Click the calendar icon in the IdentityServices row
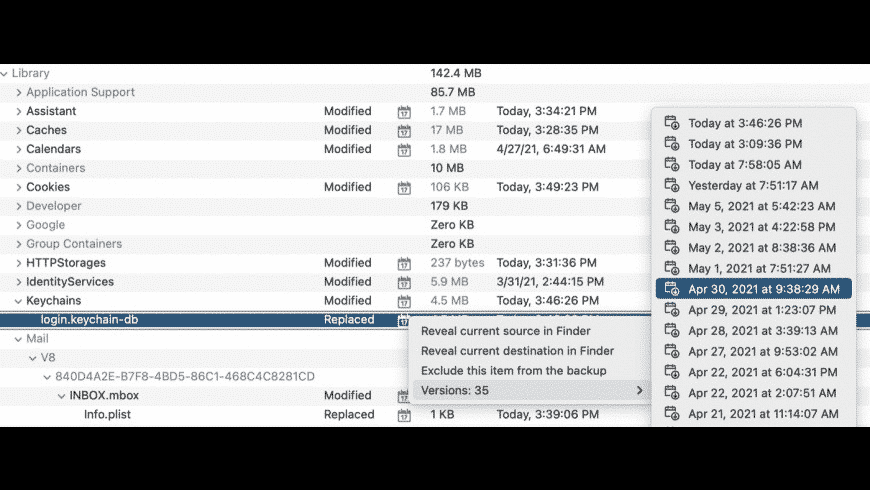 tap(404, 283)
